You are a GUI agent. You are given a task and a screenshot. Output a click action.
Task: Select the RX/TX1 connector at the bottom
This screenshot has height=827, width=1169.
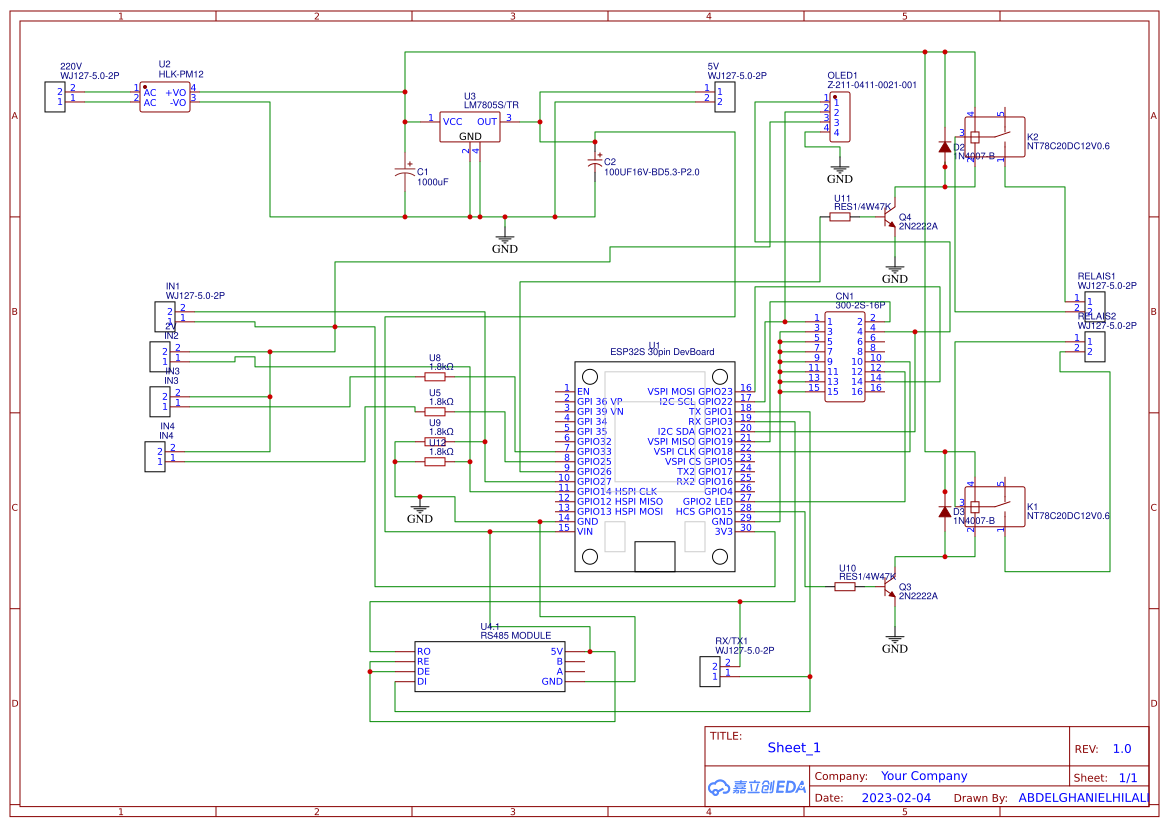click(x=708, y=670)
